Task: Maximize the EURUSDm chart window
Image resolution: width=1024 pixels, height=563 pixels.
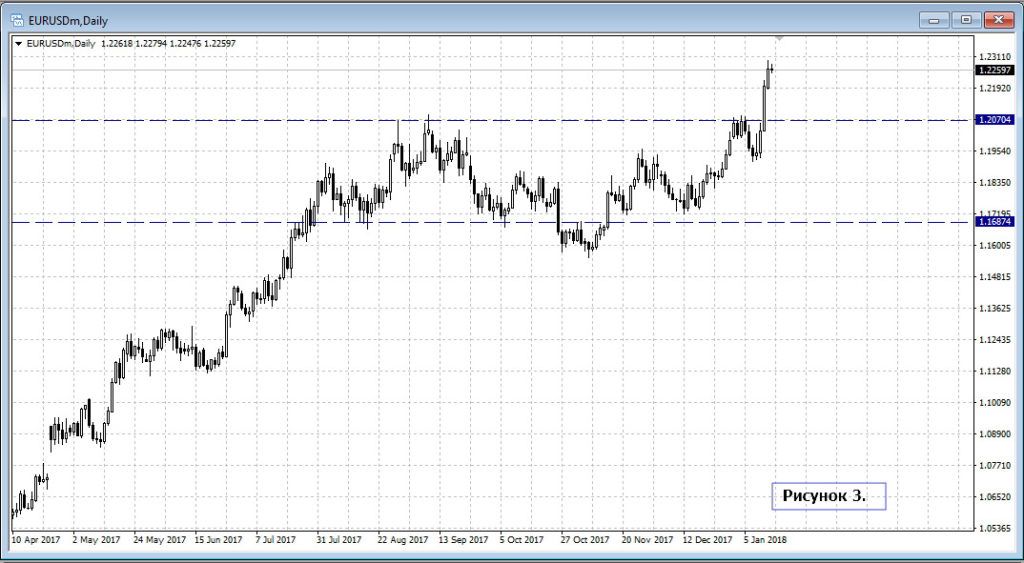Action: point(966,18)
